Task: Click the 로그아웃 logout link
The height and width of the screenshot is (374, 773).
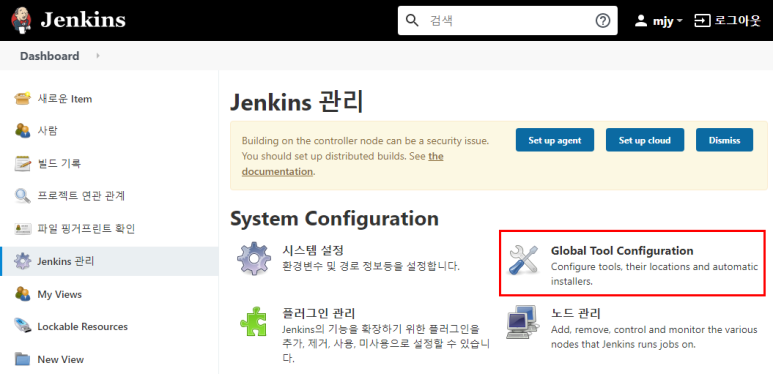Action: click(x=738, y=21)
